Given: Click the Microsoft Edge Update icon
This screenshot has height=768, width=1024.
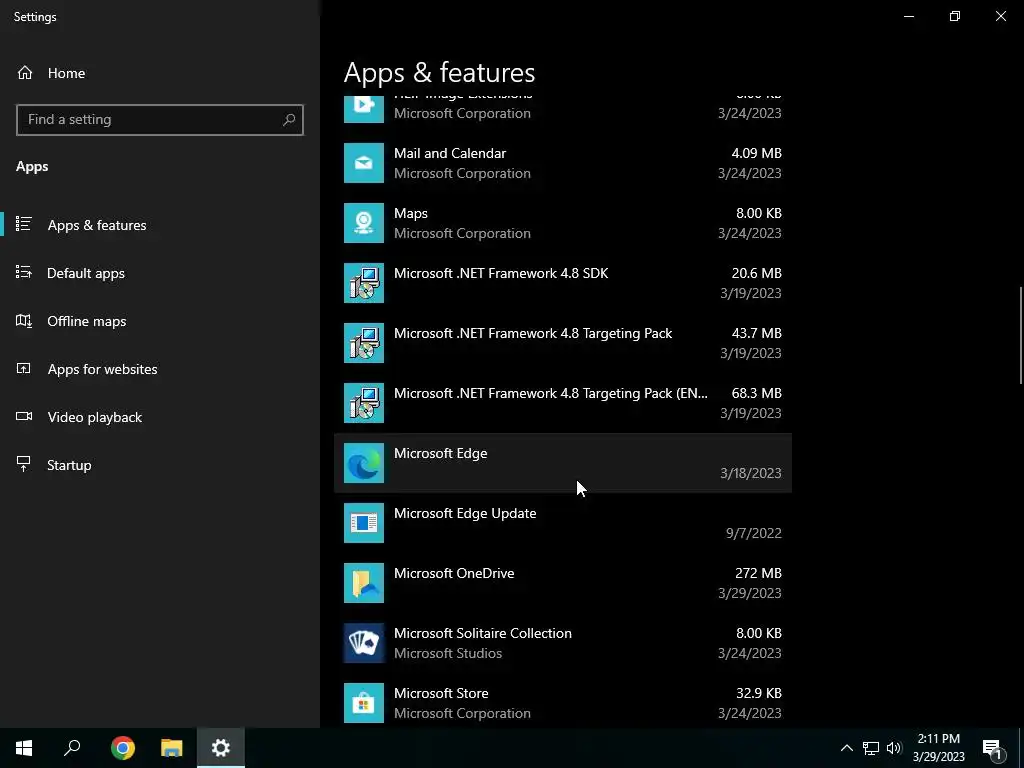Looking at the screenshot, I should [364, 523].
